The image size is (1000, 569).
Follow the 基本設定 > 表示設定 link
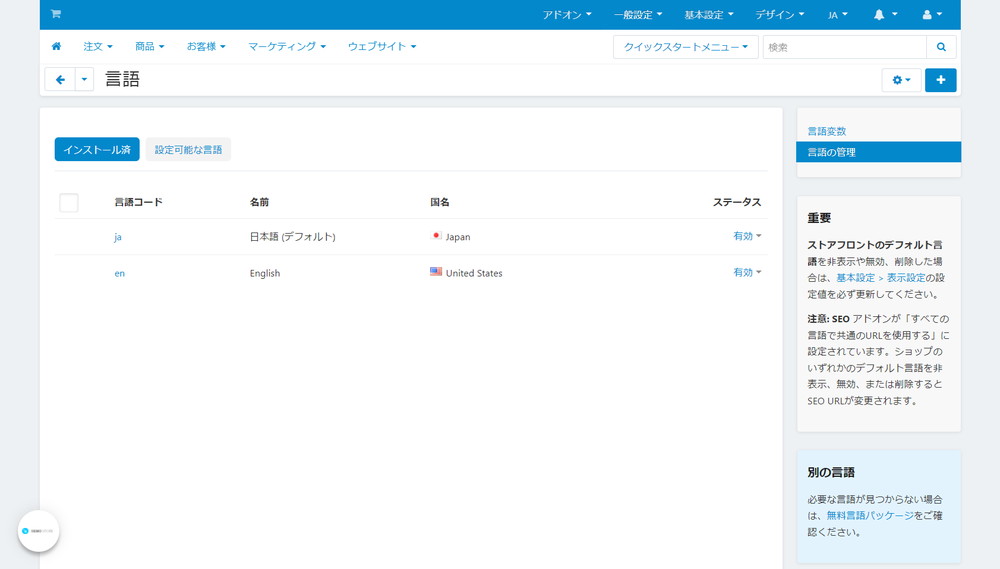pos(881,277)
